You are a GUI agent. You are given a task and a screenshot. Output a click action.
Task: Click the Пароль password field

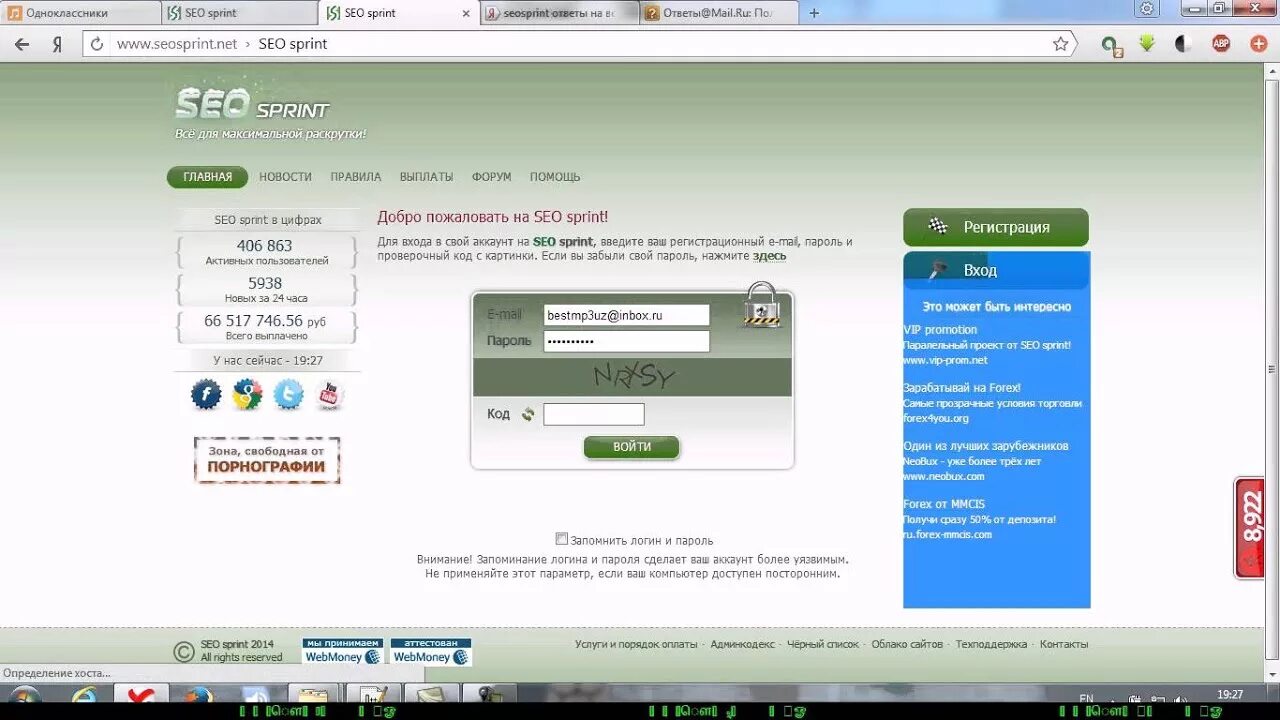pyautogui.click(x=626, y=341)
